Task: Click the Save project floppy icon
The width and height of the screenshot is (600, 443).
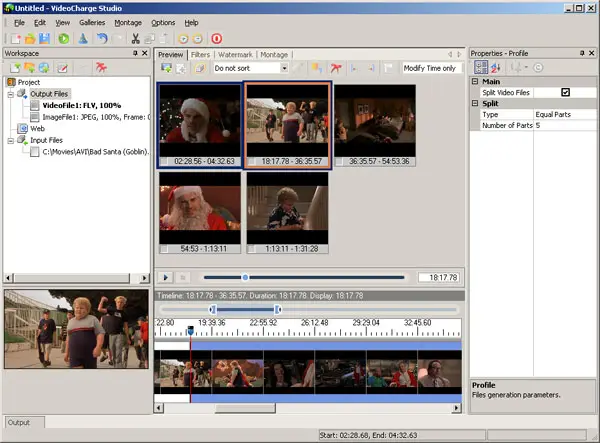Action: (x=42, y=38)
